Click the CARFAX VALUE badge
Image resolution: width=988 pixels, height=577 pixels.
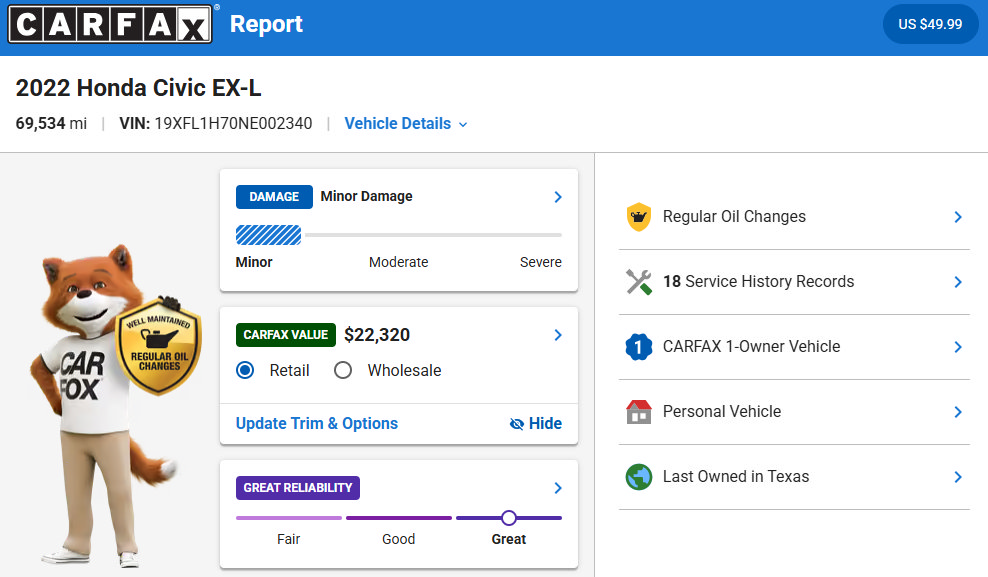(x=285, y=335)
